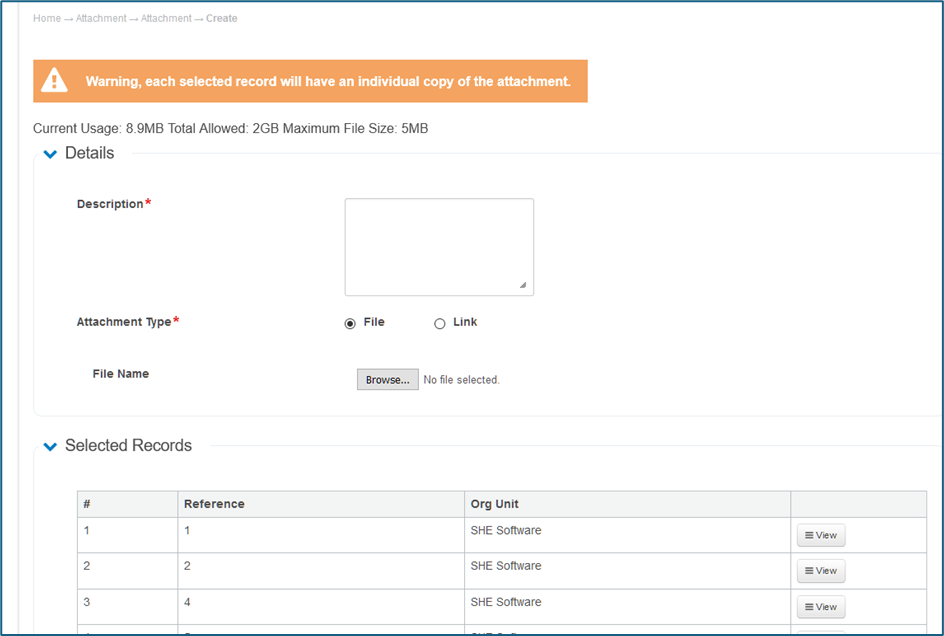Click the Create breadcrumb item

pos(222,18)
